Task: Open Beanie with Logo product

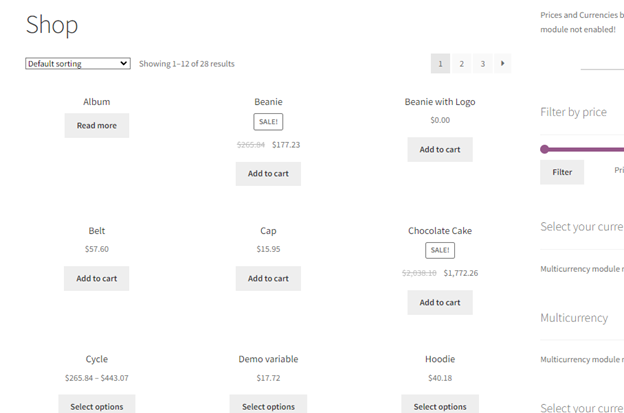Action: [440, 102]
